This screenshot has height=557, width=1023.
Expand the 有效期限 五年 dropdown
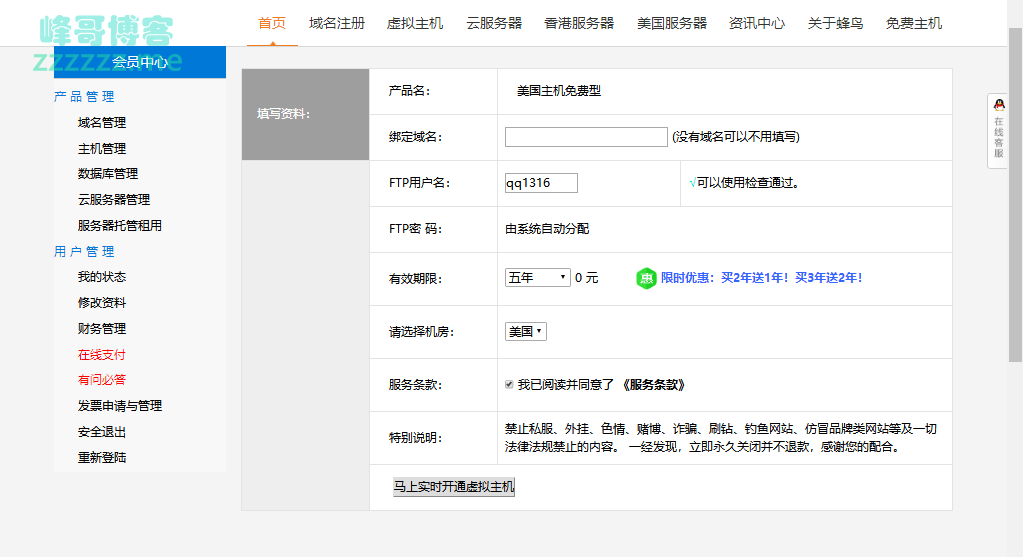(537, 278)
